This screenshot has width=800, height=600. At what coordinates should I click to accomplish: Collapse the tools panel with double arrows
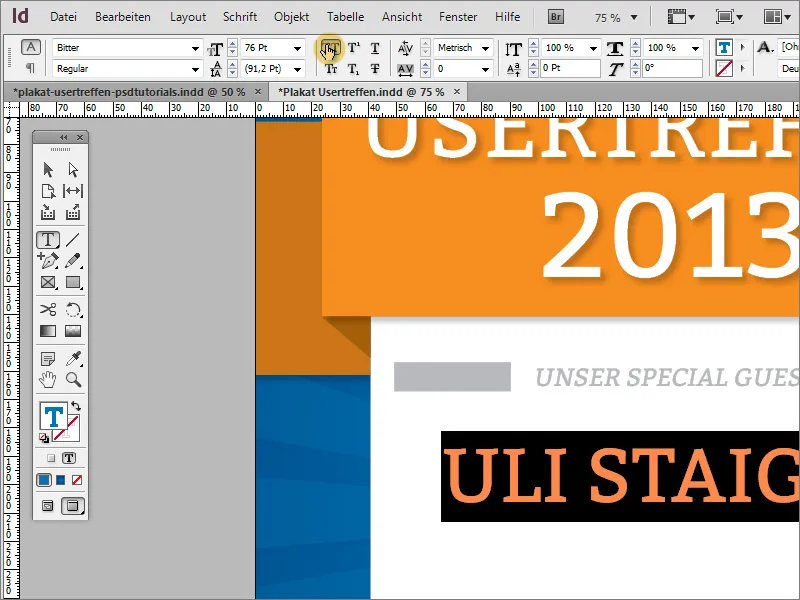coord(64,137)
